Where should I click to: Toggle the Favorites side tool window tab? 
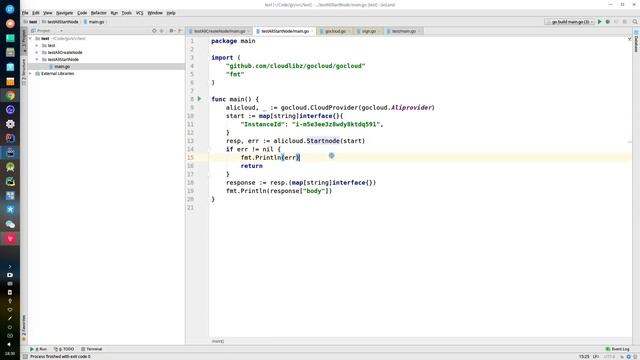24,328
